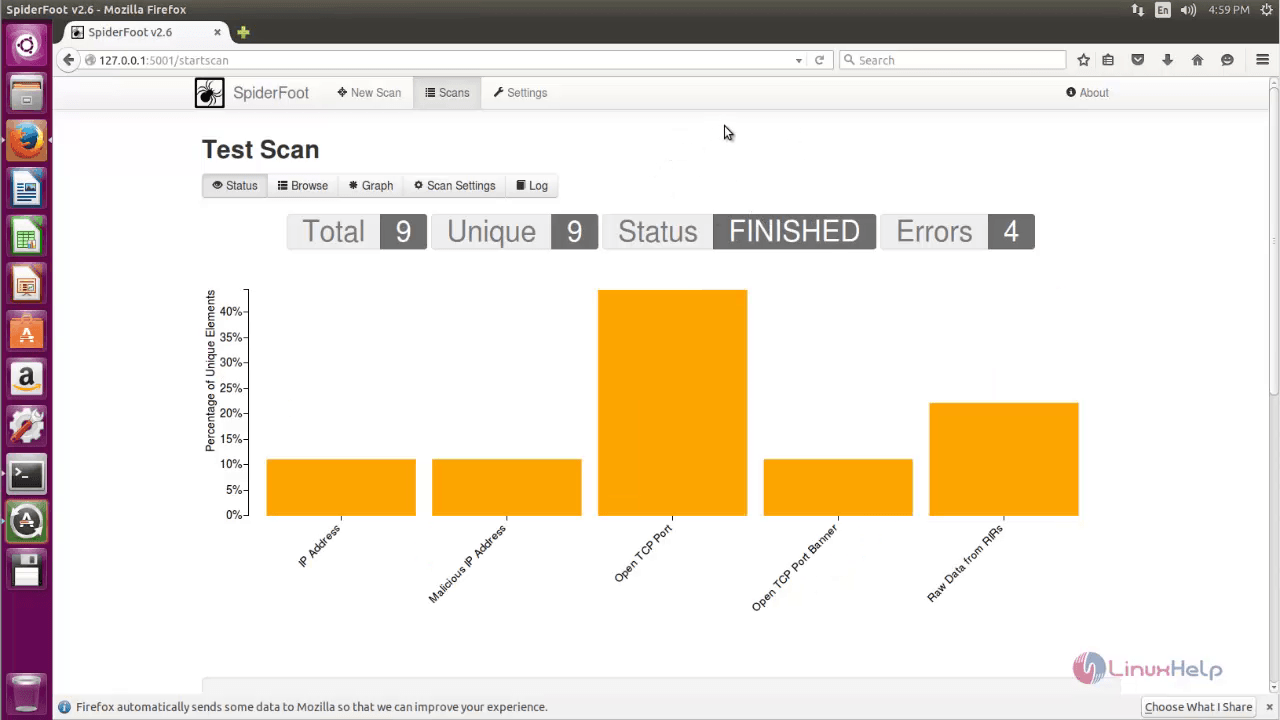The height and width of the screenshot is (720, 1280).
Task: Click the FINISHED status badge
Action: 794,232
